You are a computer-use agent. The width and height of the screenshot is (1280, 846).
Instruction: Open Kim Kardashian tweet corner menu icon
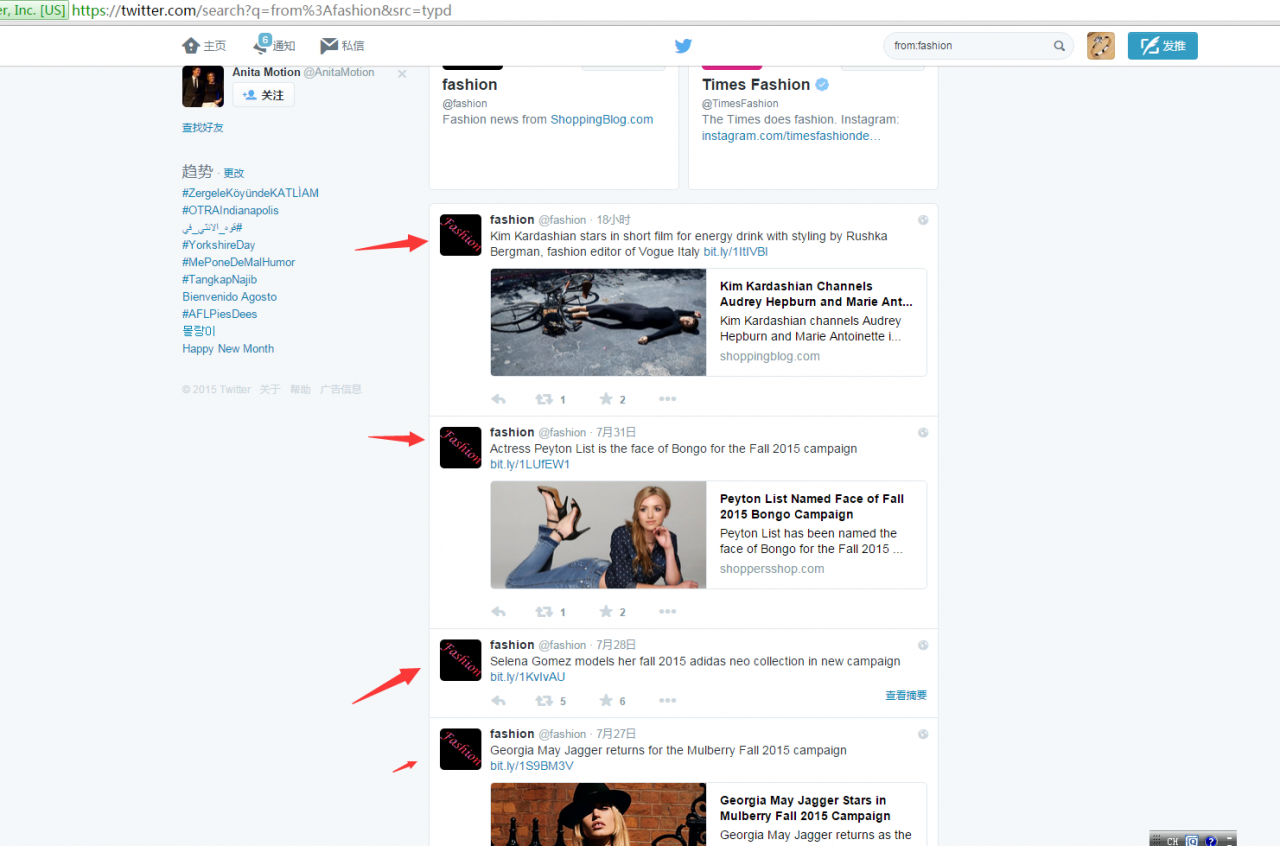[x=923, y=220]
